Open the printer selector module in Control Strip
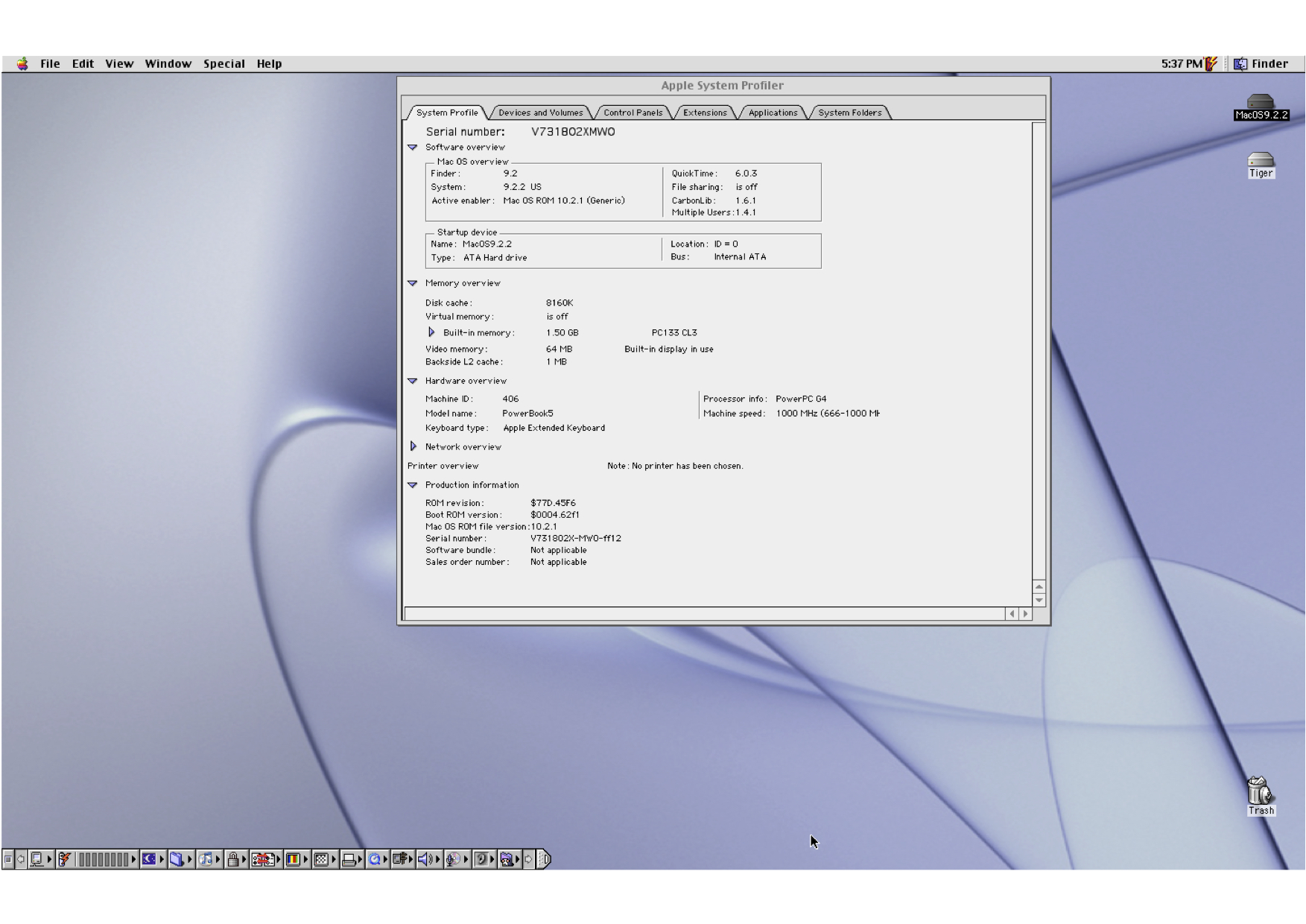1306x924 pixels. click(x=352, y=859)
